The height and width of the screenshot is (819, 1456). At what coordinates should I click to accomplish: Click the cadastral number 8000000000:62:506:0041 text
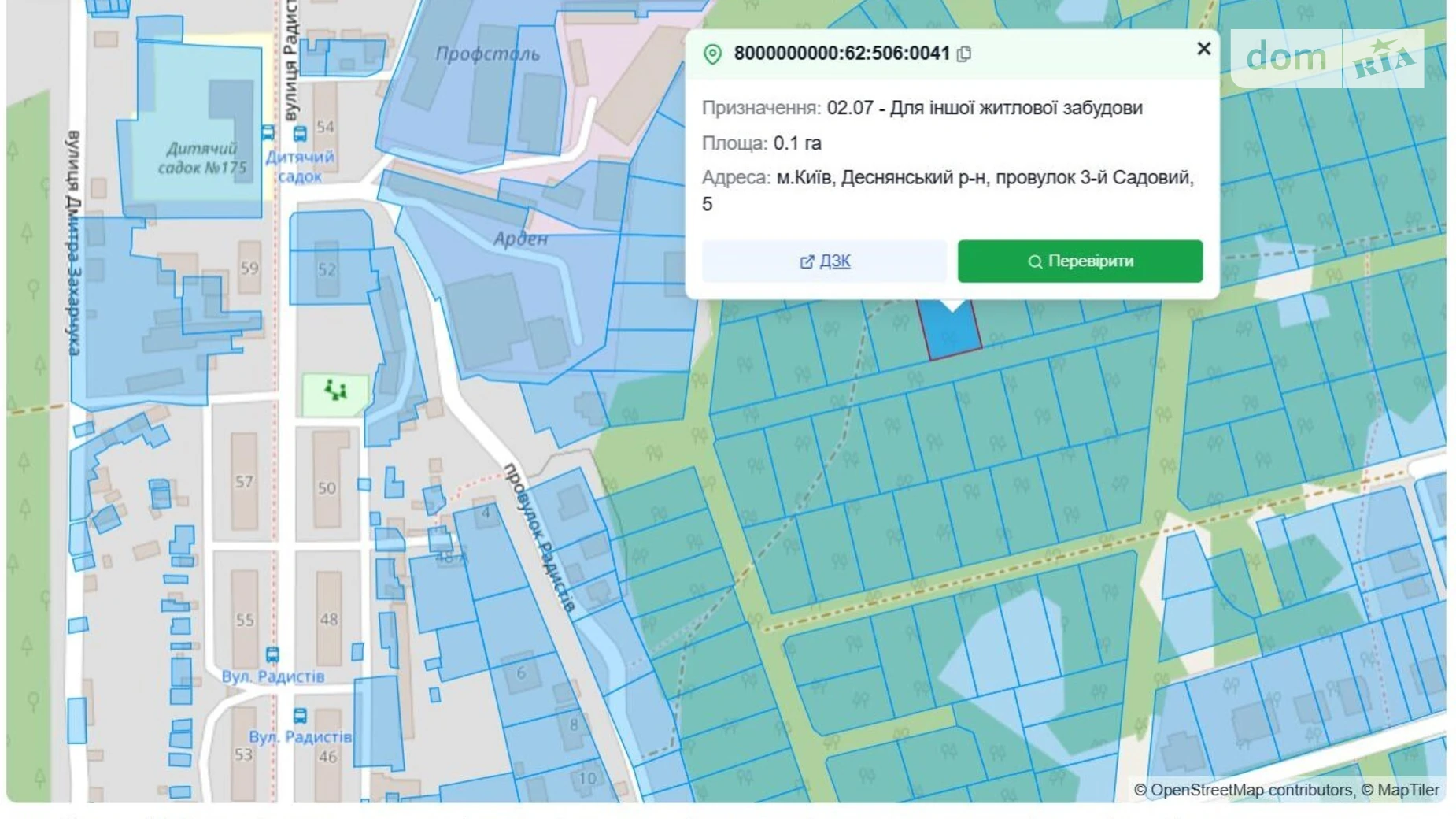coord(841,54)
